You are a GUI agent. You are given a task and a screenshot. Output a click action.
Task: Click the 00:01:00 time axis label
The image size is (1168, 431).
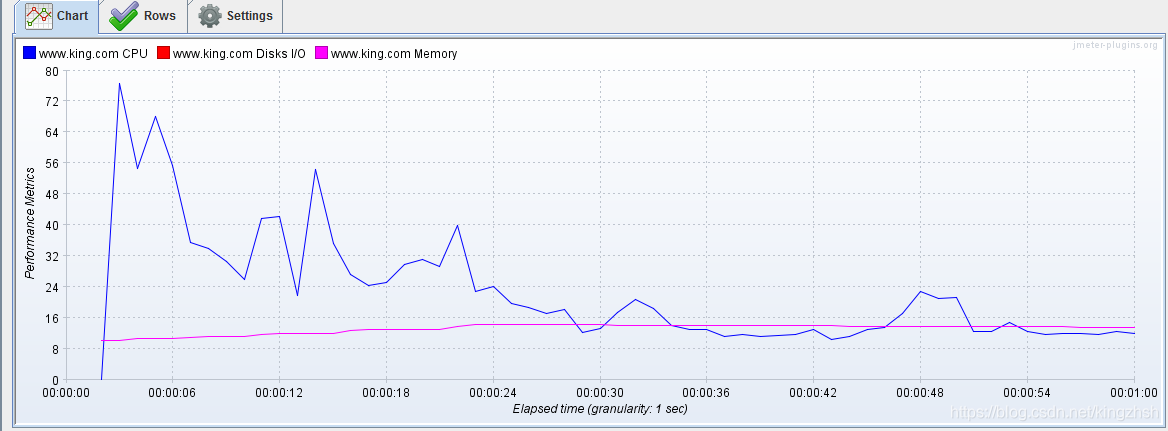tap(1134, 392)
